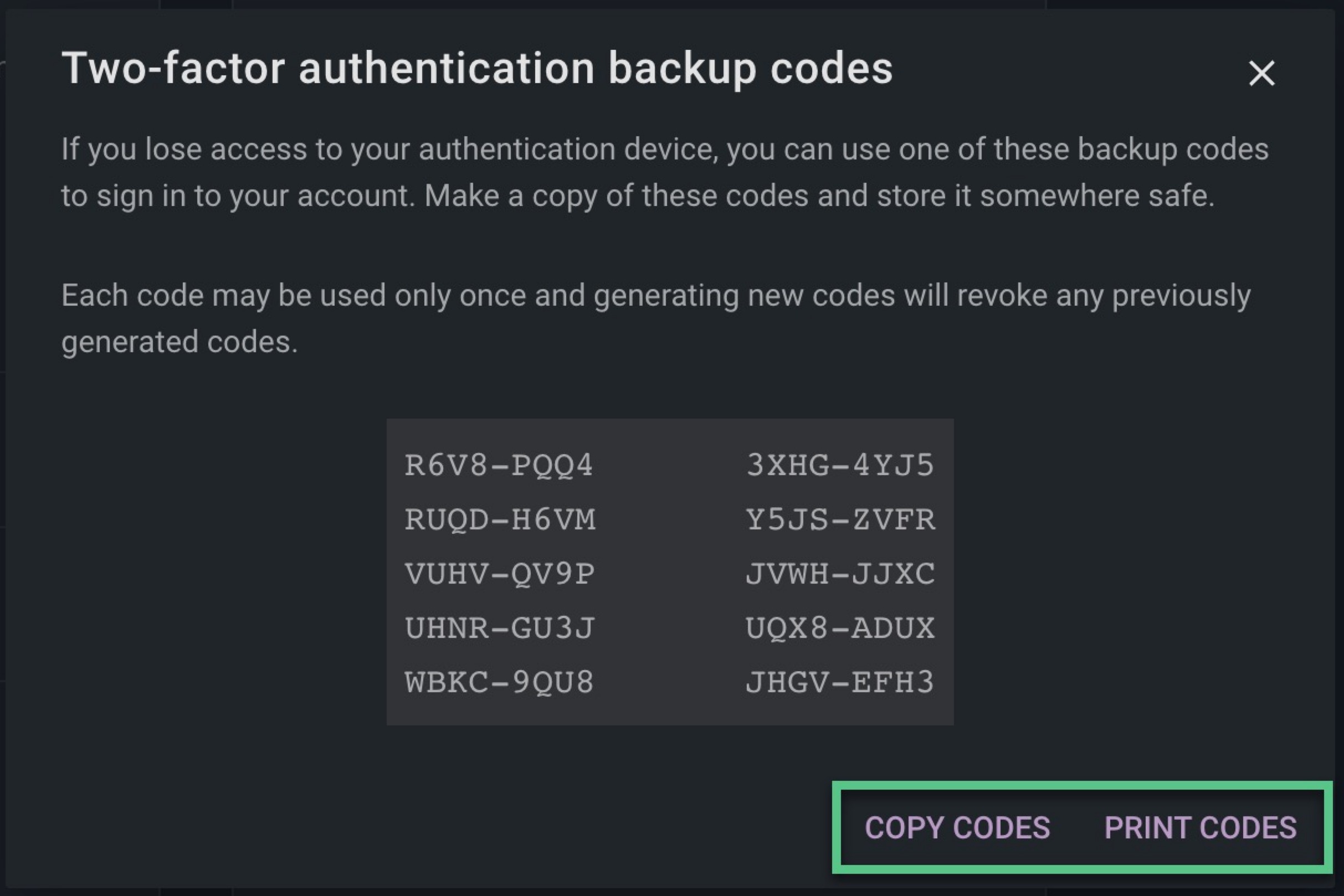Screen dimensions: 1344x896
Task: Click the 'generated codes.' line of text
Action: pos(179,342)
